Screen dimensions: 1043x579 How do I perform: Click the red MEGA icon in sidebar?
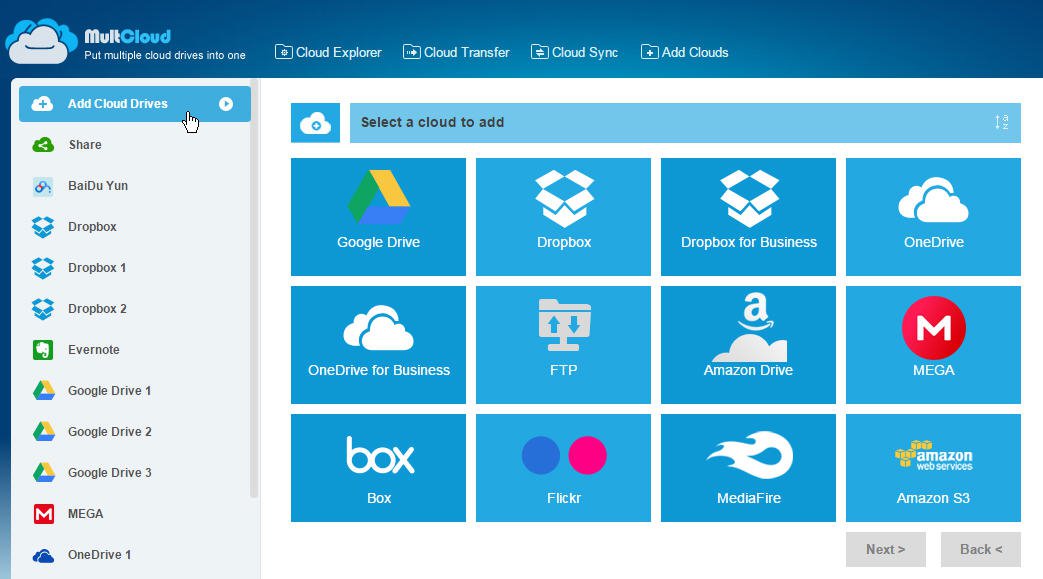[x=44, y=514]
